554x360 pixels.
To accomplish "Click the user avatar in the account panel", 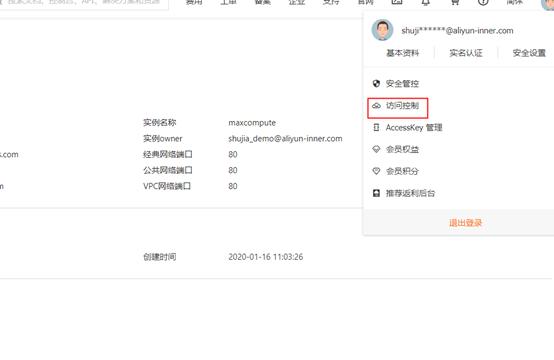I will pos(382,30).
